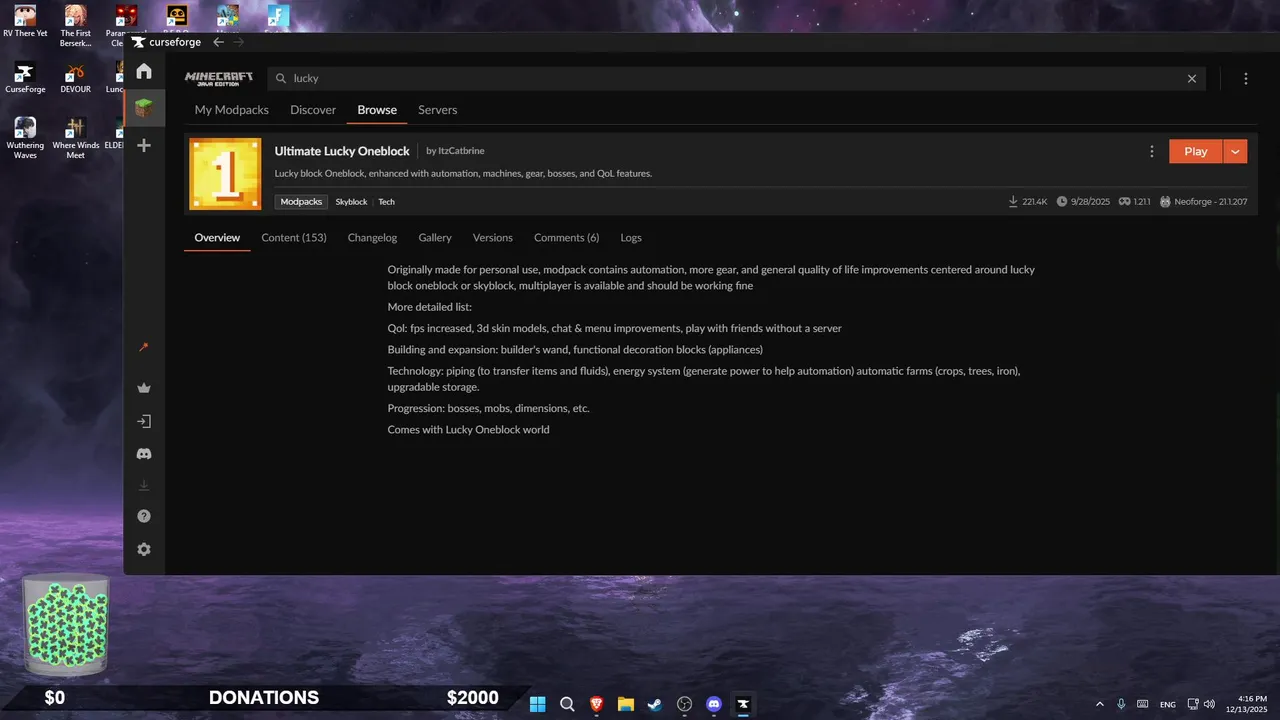Open author ItzCatbrine's profile link

coord(461,151)
